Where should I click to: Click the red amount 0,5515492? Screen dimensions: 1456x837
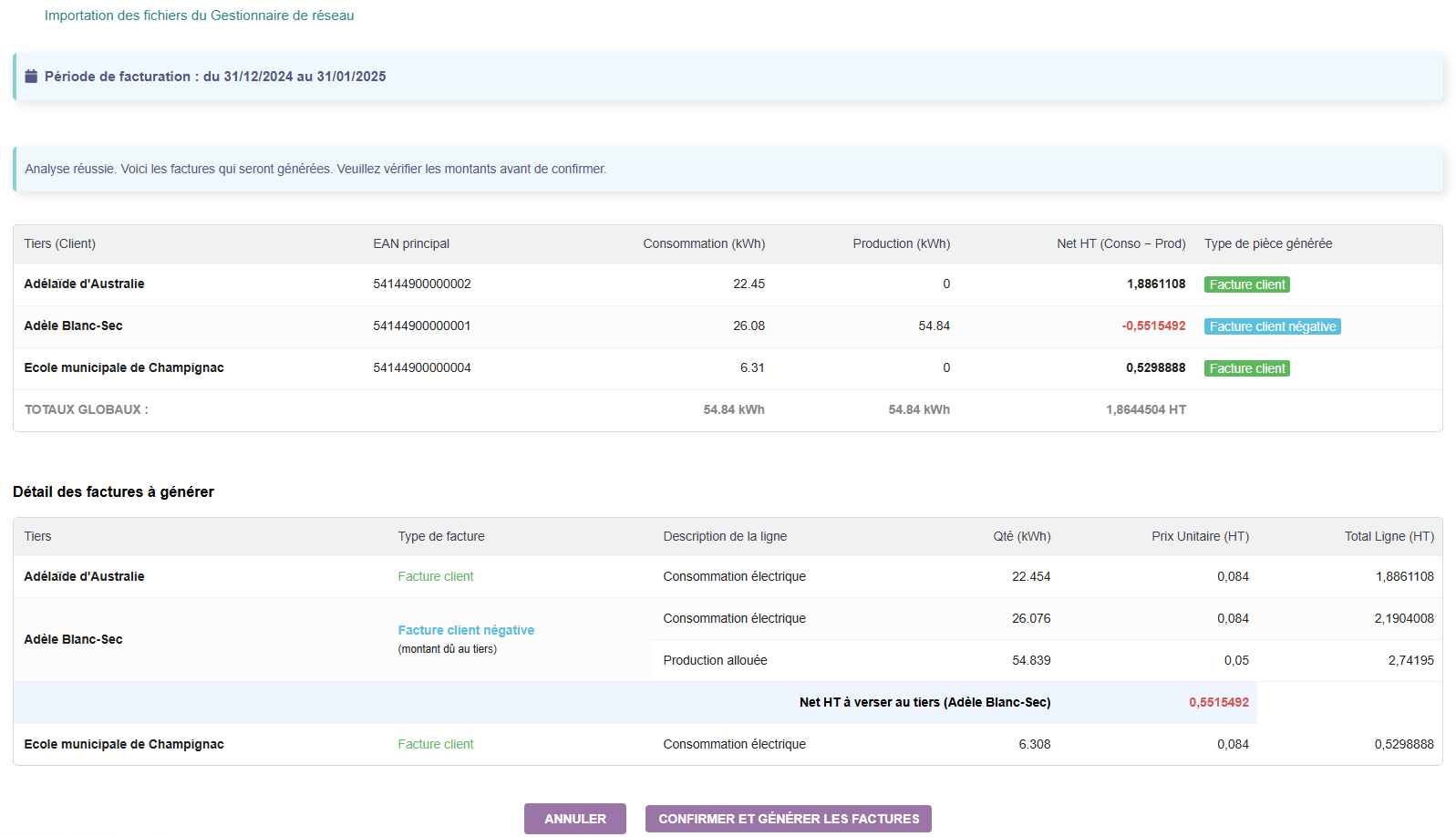click(x=1219, y=702)
